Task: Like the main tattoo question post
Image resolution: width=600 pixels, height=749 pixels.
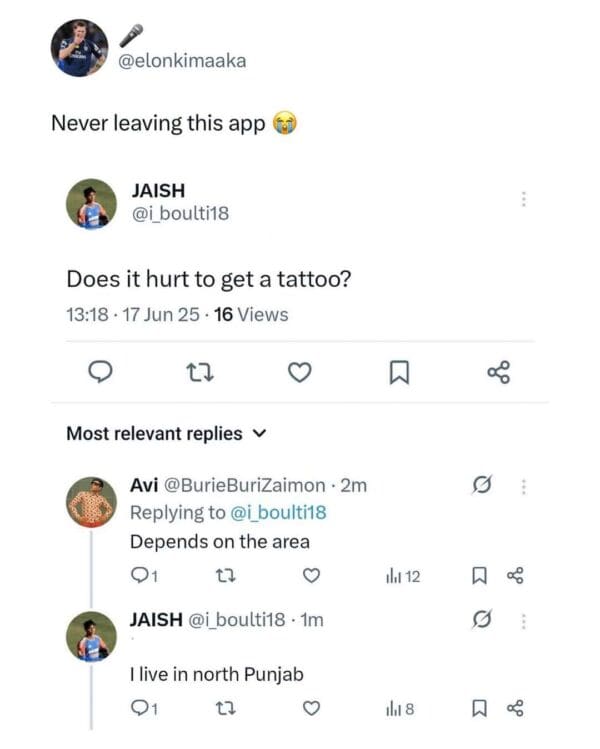Action: (x=297, y=373)
